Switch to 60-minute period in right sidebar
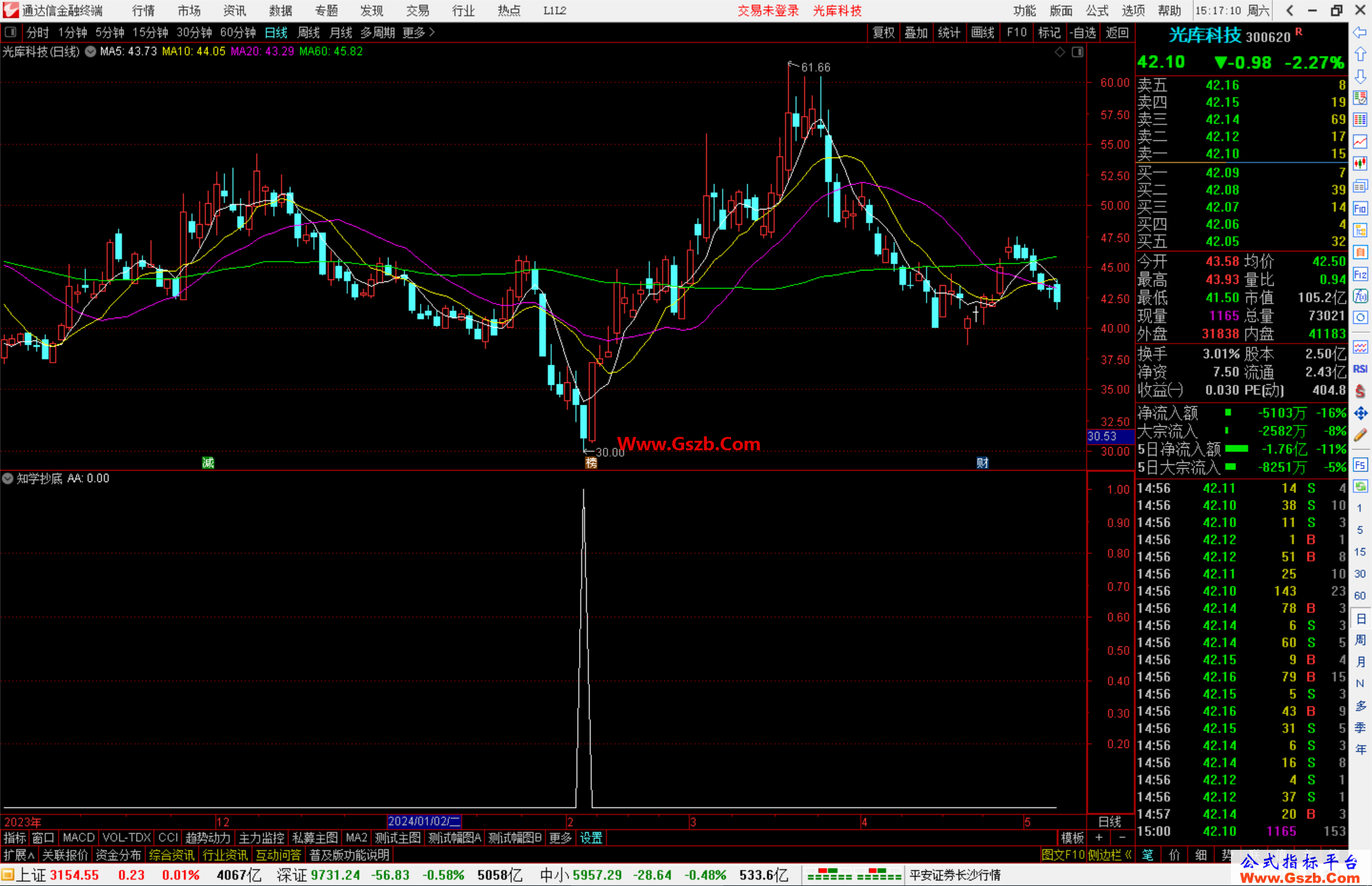 [x=1359, y=596]
